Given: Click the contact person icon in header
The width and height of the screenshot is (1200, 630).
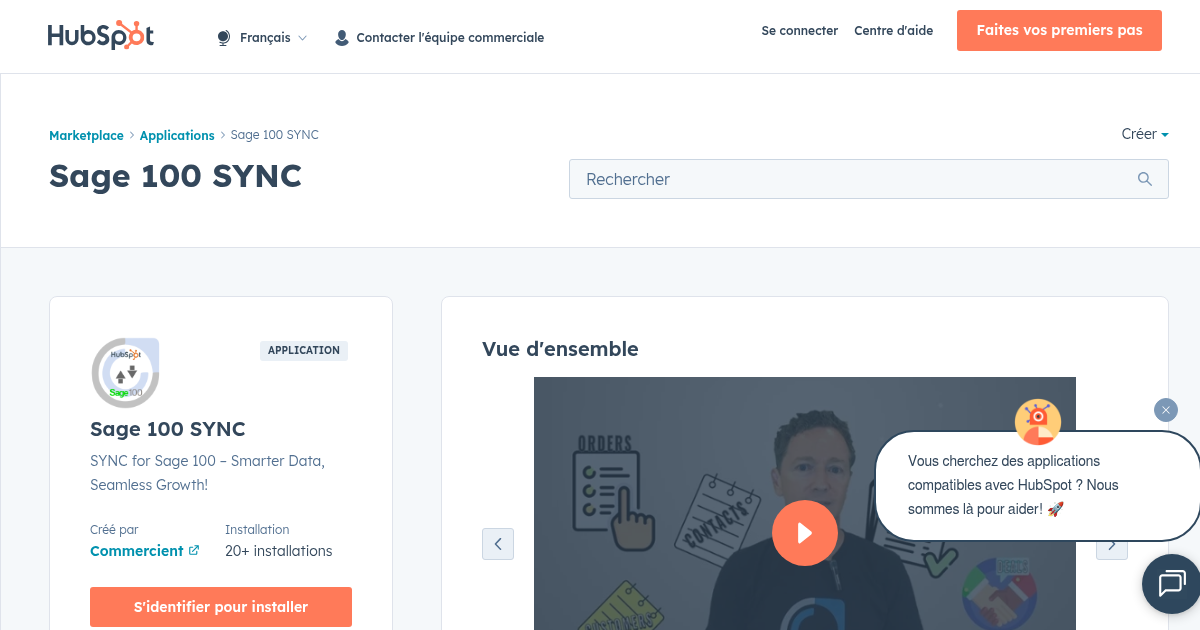Looking at the screenshot, I should coord(341,37).
